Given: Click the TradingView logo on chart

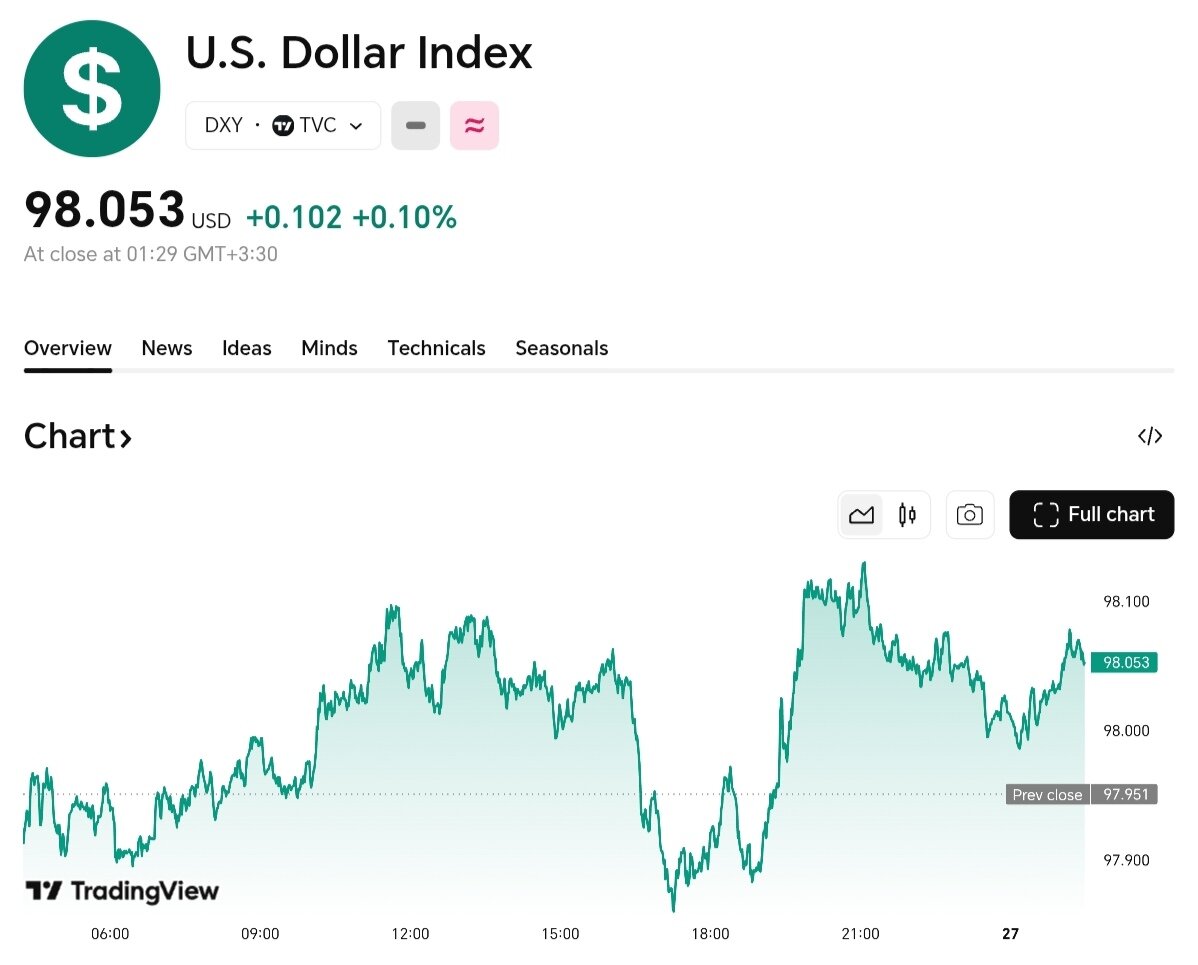Looking at the screenshot, I should (122, 891).
